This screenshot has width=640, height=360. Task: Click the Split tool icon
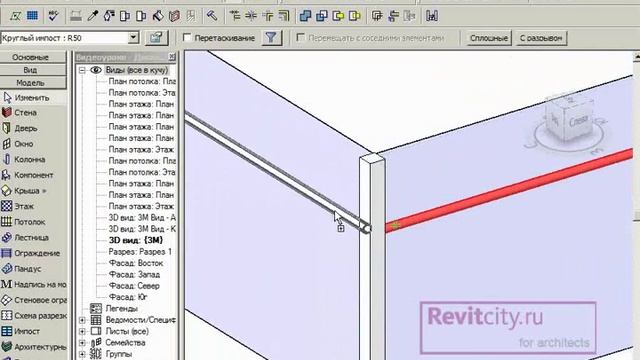click(x=251, y=16)
